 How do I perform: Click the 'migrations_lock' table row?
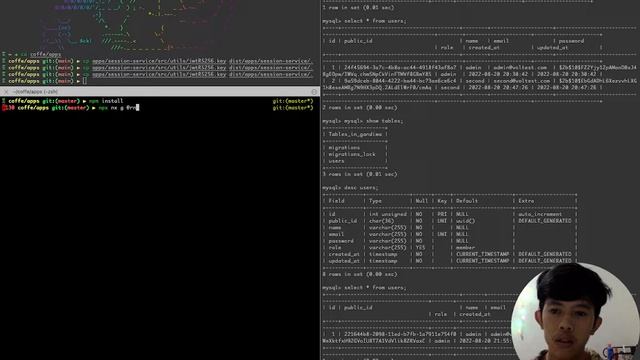click(352, 154)
